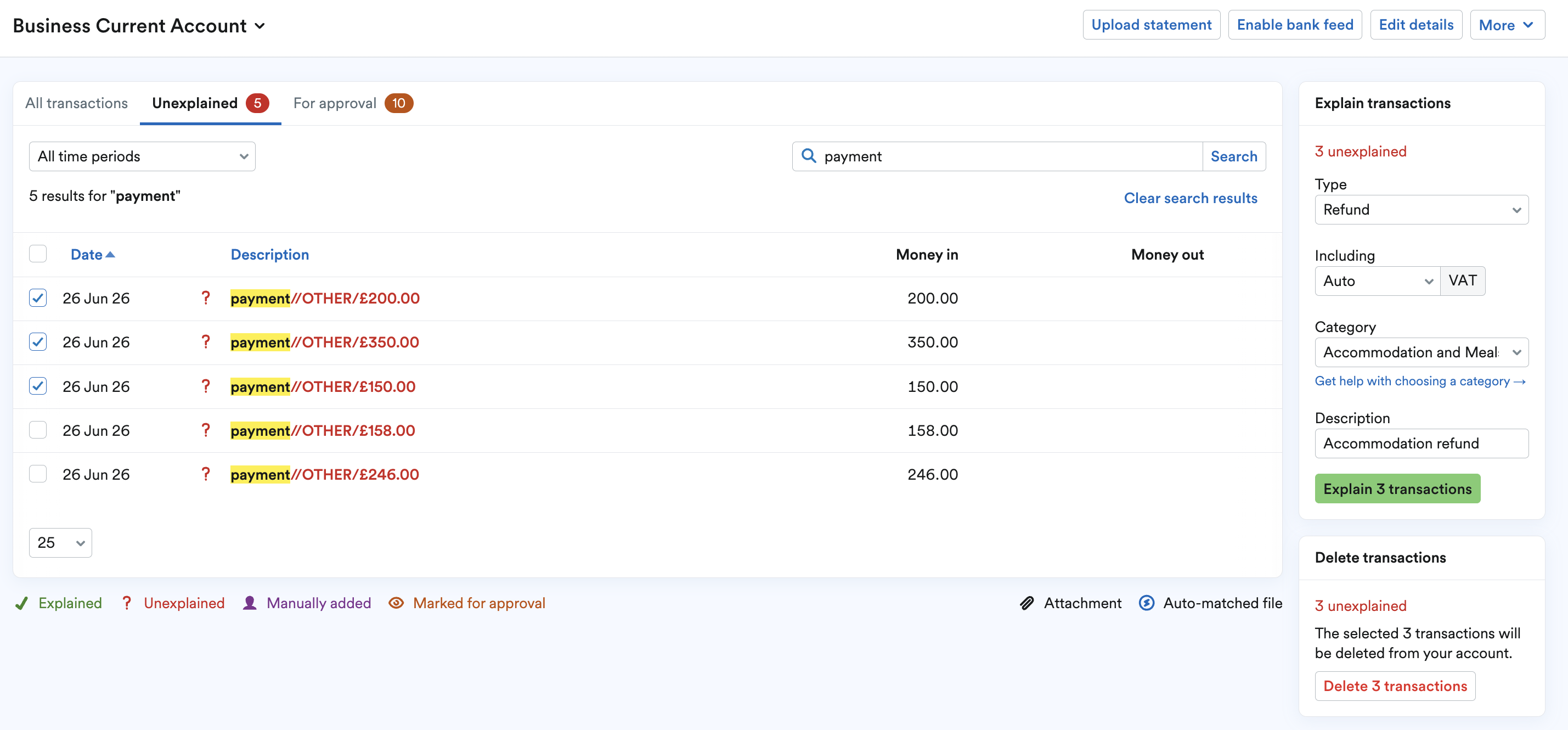Click Explain 3 transactions button
The image size is (1568, 730).
[x=1397, y=488]
